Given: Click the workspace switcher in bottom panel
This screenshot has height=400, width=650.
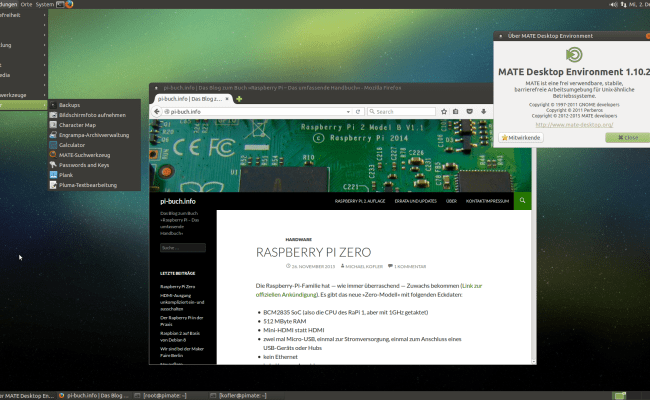Looking at the screenshot, I should coord(620,396).
